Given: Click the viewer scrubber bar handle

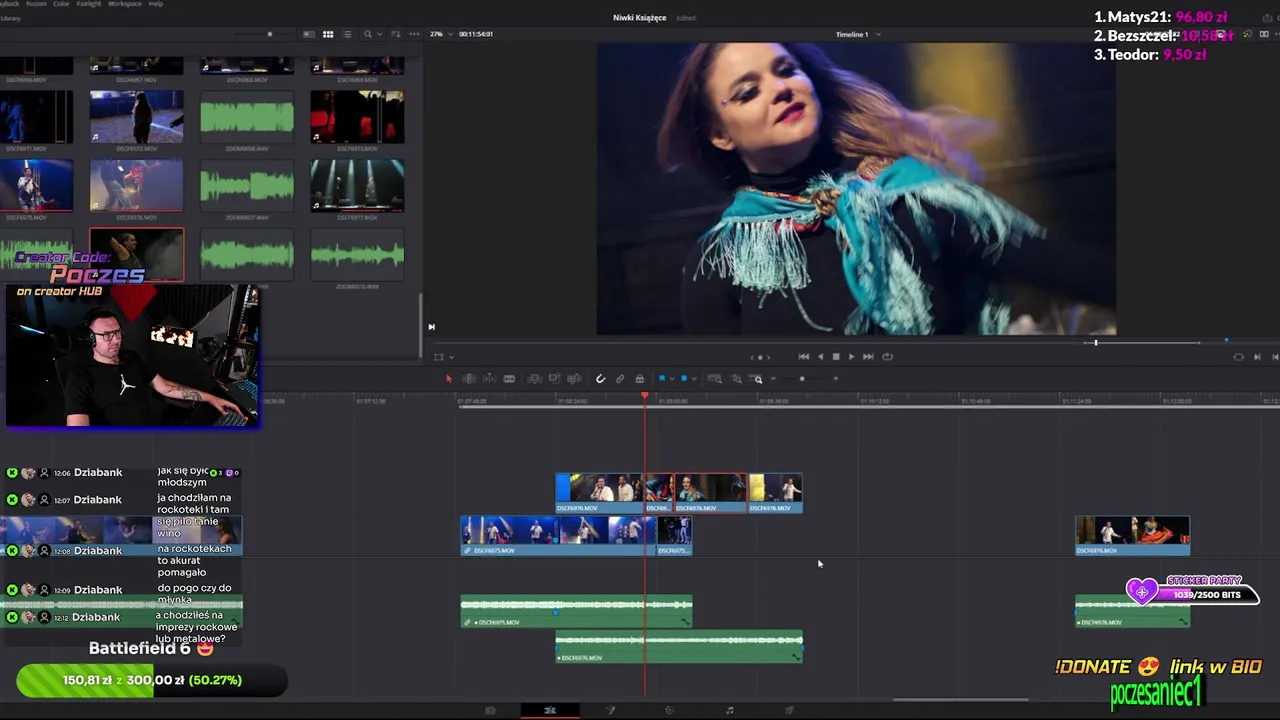Looking at the screenshot, I should tap(1096, 343).
